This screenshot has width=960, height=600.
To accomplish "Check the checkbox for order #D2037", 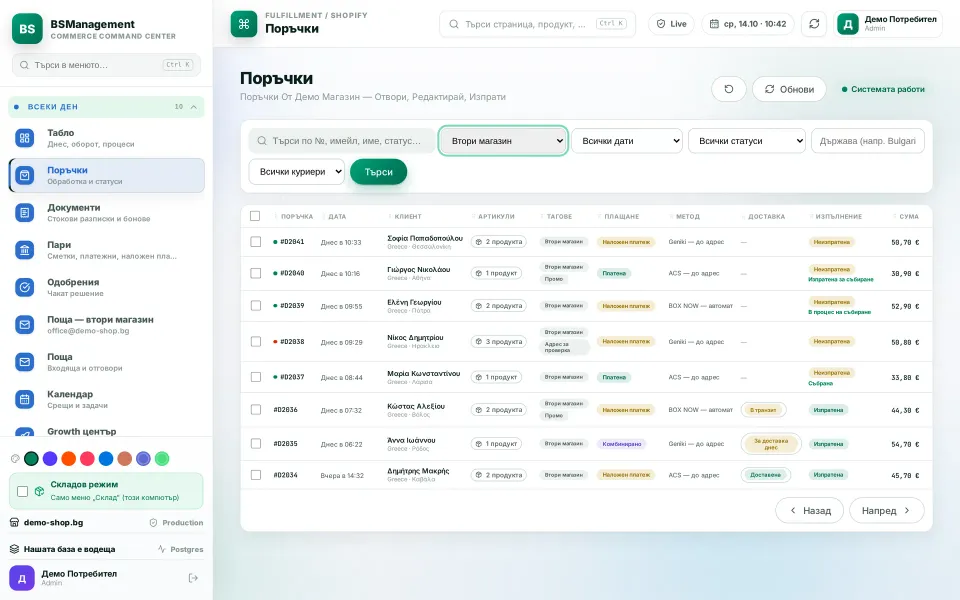I will click(x=256, y=377).
